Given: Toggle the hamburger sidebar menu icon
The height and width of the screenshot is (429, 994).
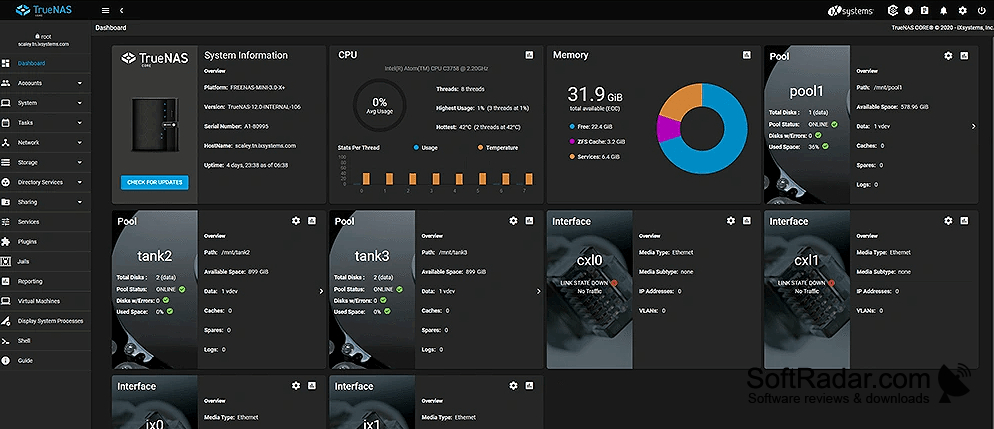Looking at the screenshot, I should point(105,10).
